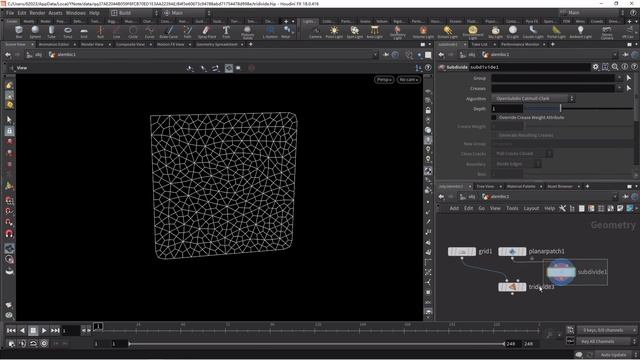Switch to the Geometry Spreadsheet tab

(x=217, y=44)
